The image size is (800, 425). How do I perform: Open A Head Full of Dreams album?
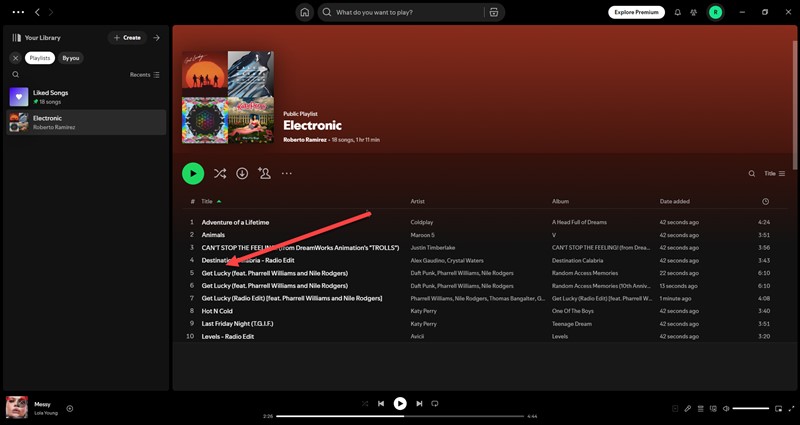point(579,222)
